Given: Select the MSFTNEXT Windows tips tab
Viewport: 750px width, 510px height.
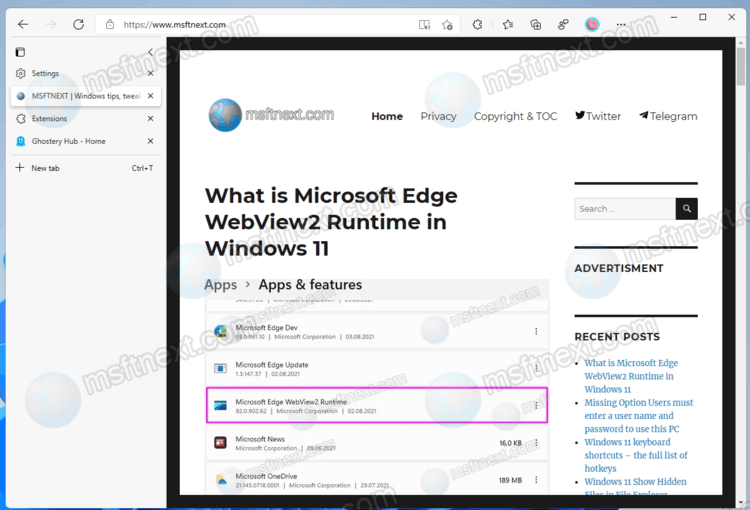Looking at the screenshot, I should coord(86,96).
